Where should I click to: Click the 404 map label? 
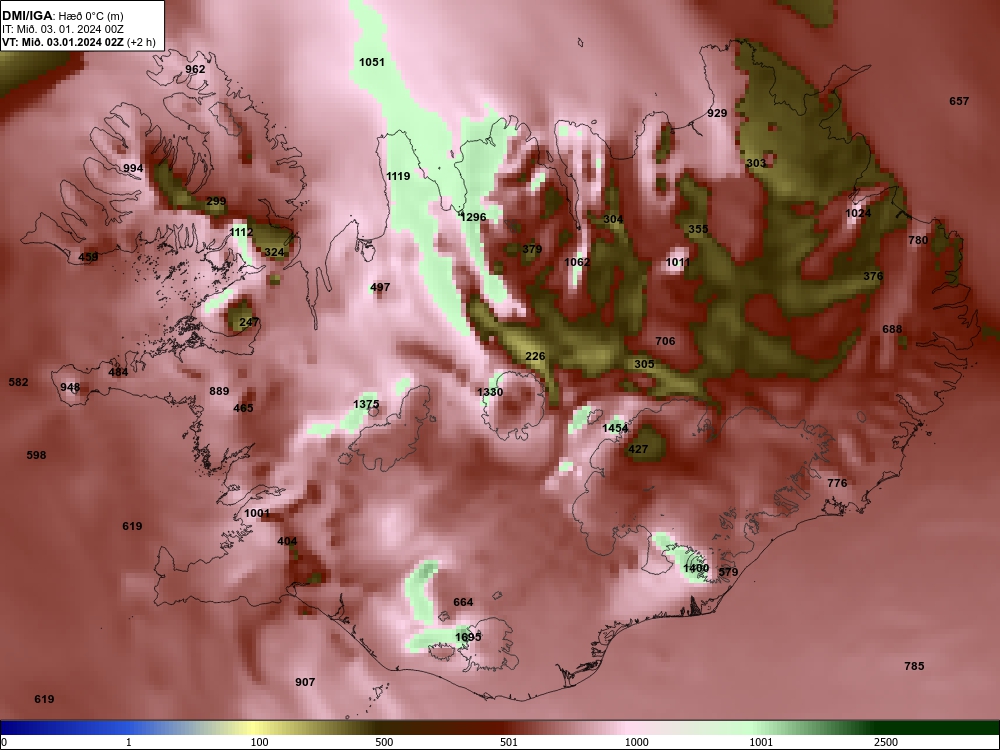(x=287, y=541)
